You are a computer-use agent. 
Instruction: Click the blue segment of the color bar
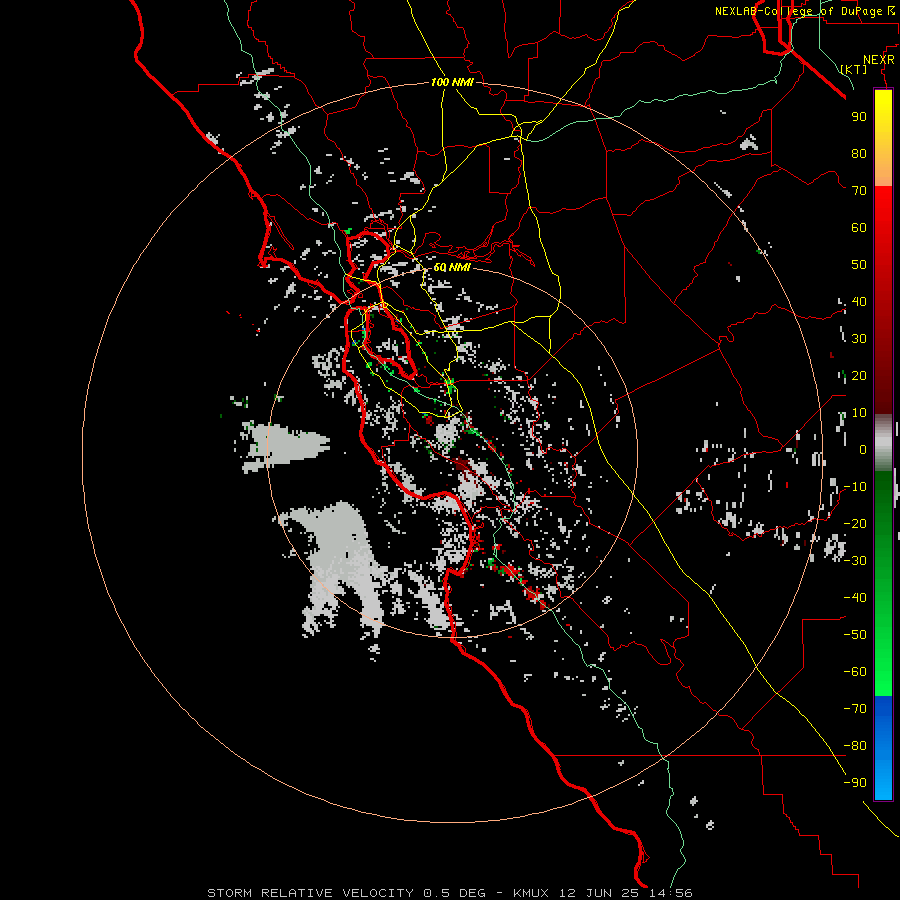pos(883,748)
